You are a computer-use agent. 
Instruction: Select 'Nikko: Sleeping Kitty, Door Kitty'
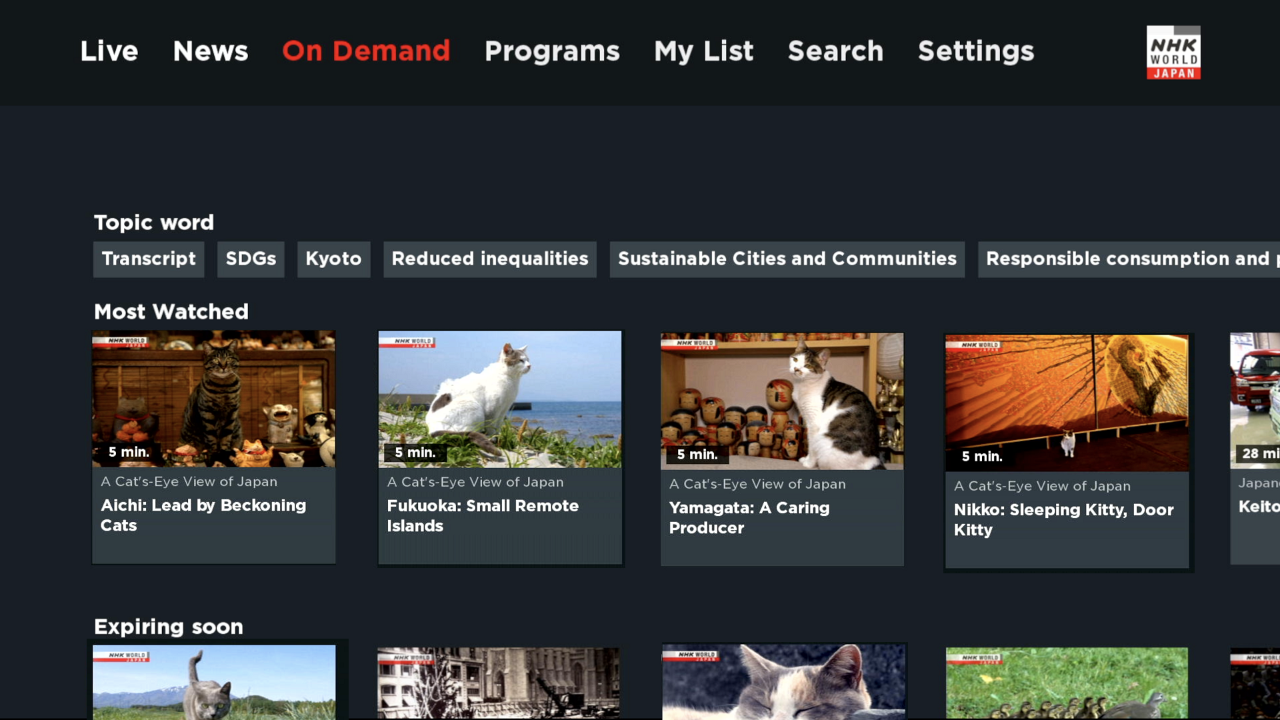click(x=1066, y=449)
